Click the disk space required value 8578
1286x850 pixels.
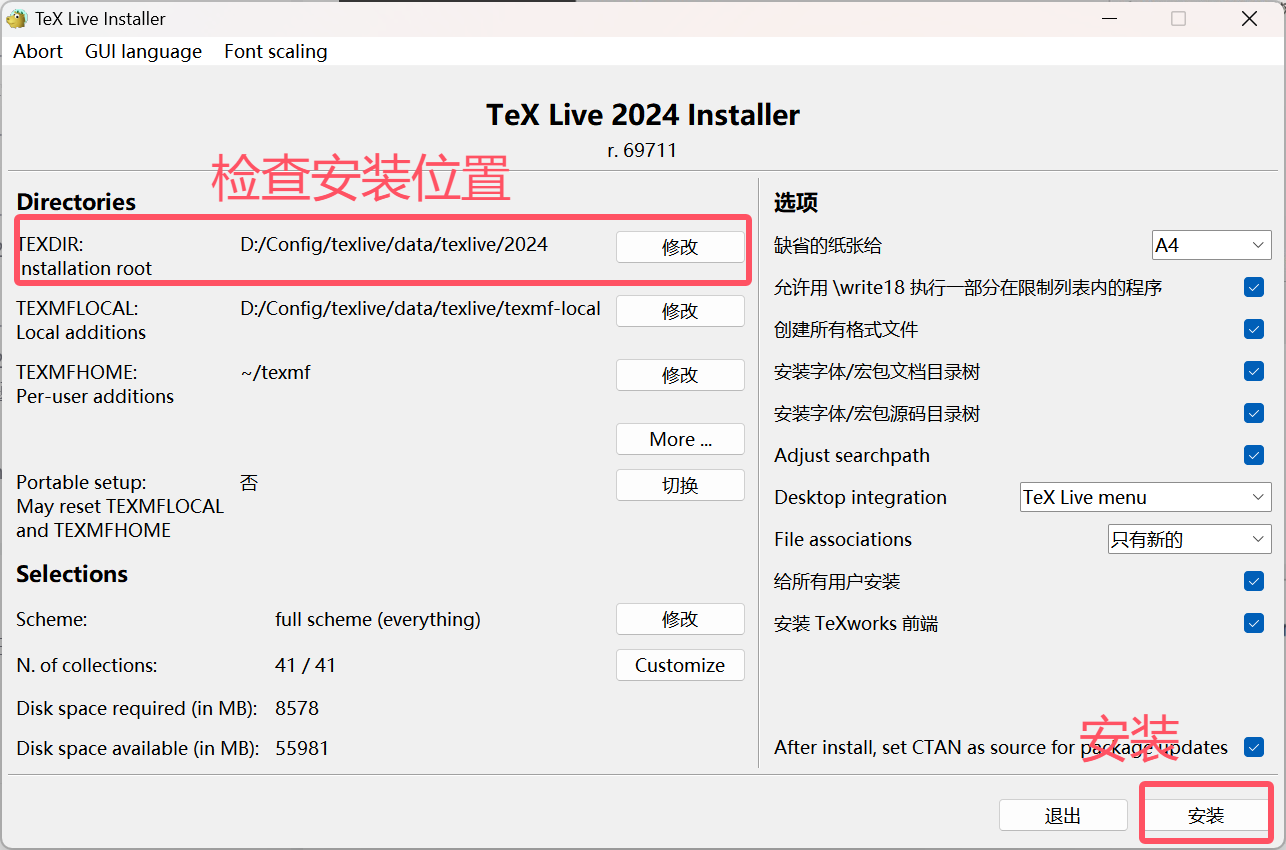tap(297, 708)
